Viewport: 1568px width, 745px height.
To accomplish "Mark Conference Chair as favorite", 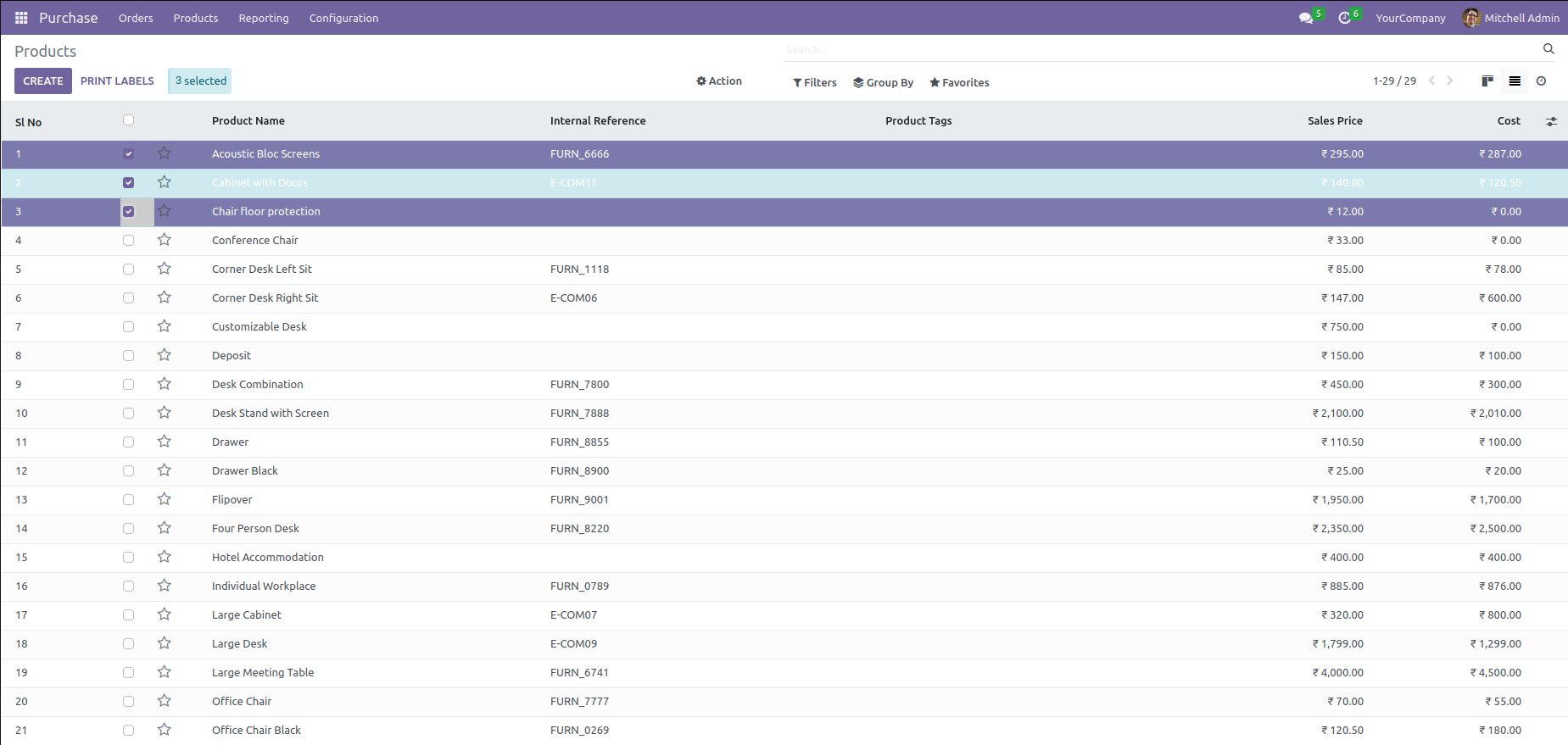I will (x=165, y=240).
